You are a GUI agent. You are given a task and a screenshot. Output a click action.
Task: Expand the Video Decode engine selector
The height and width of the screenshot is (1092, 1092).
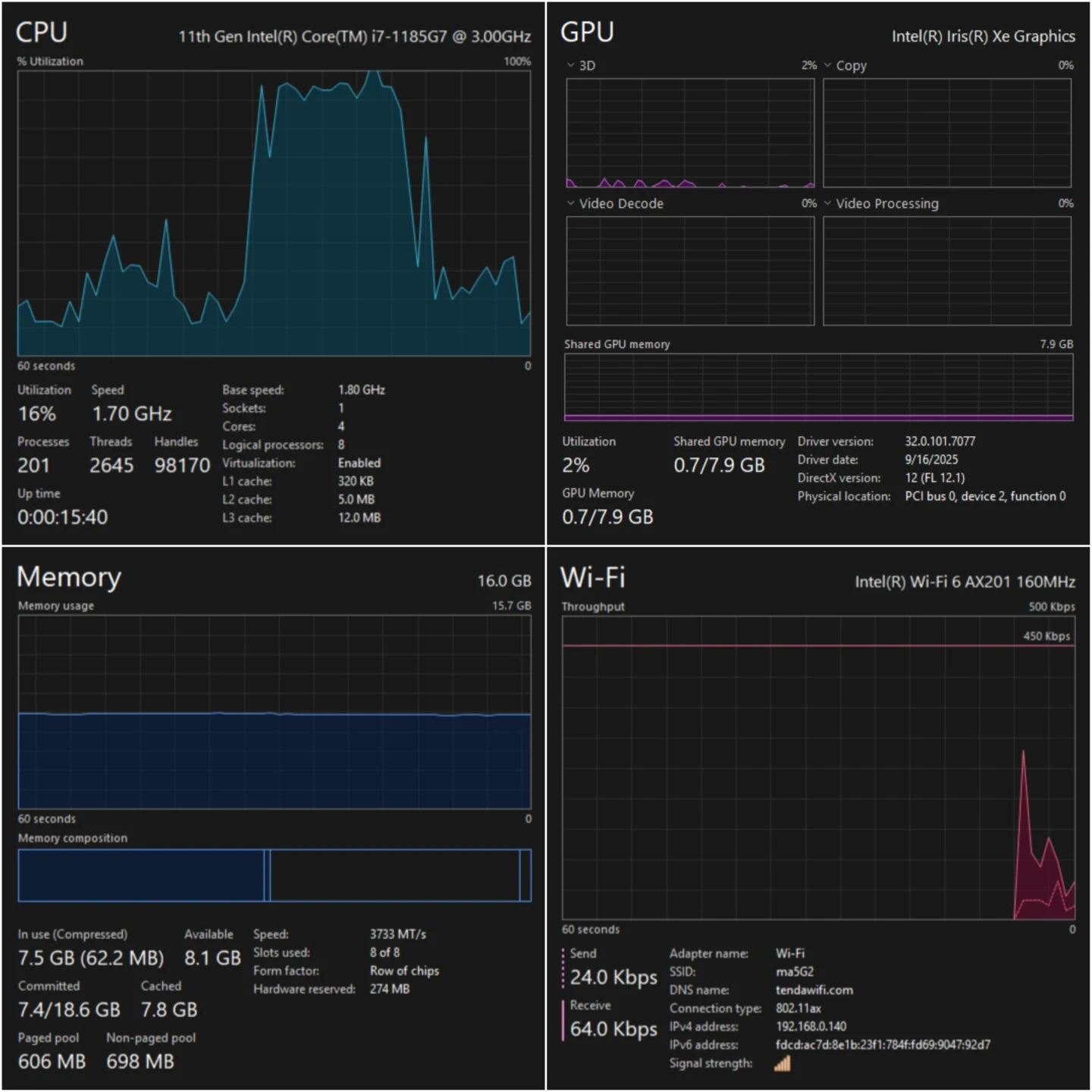(570, 203)
